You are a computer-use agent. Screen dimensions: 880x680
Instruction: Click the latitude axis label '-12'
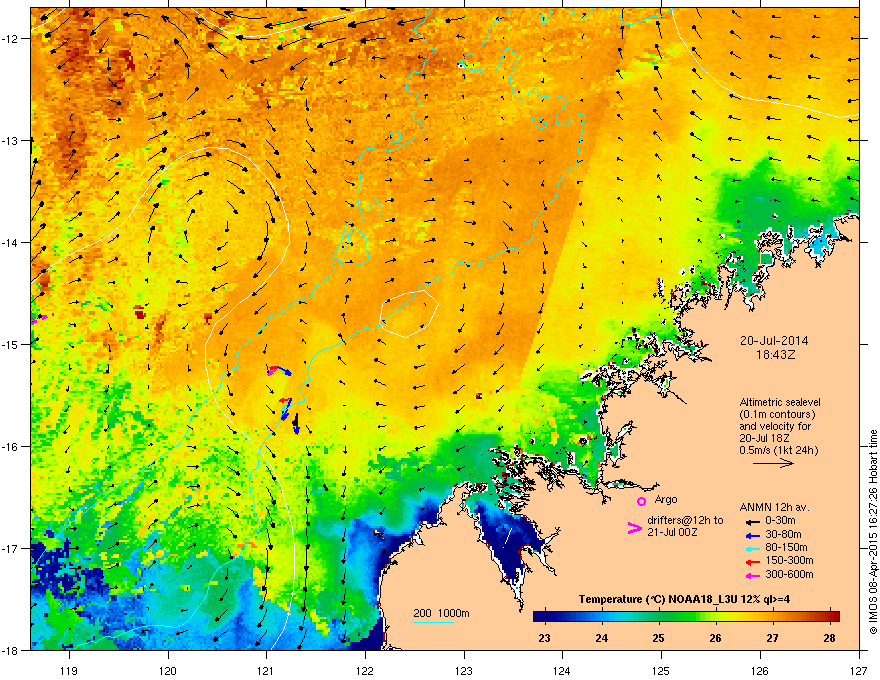coord(10,39)
